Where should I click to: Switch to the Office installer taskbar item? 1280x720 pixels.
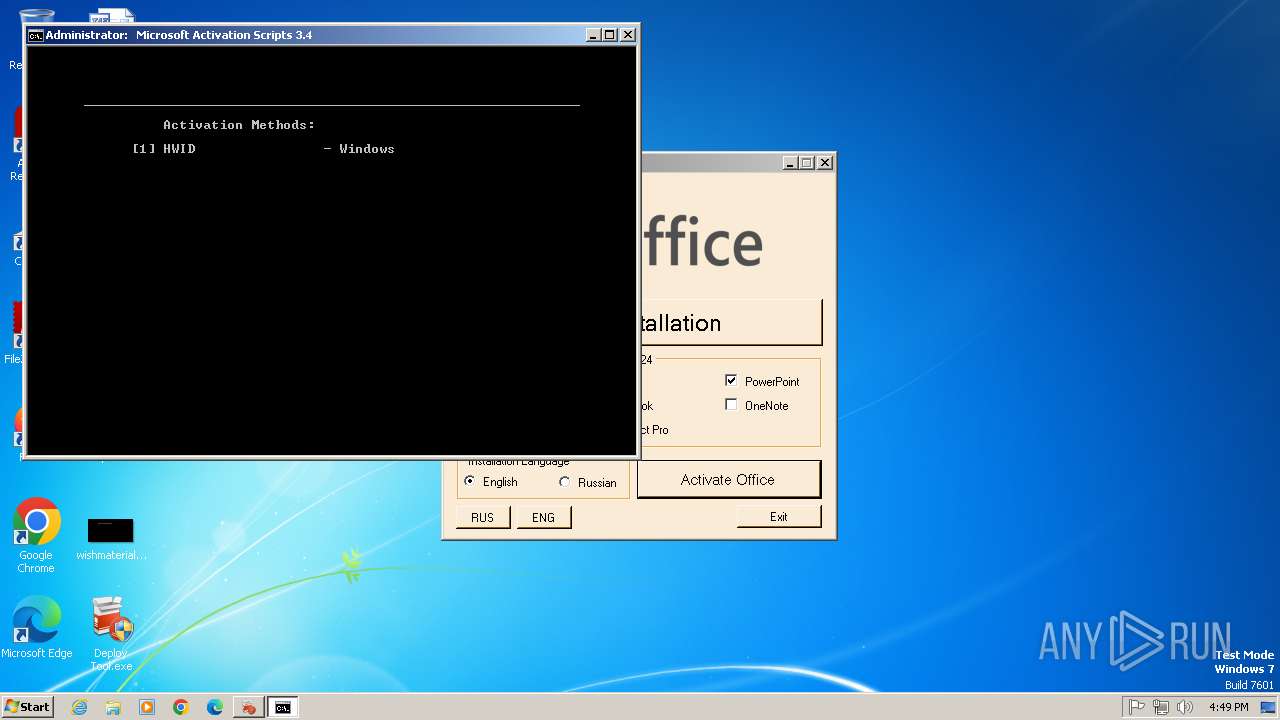(247, 707)
